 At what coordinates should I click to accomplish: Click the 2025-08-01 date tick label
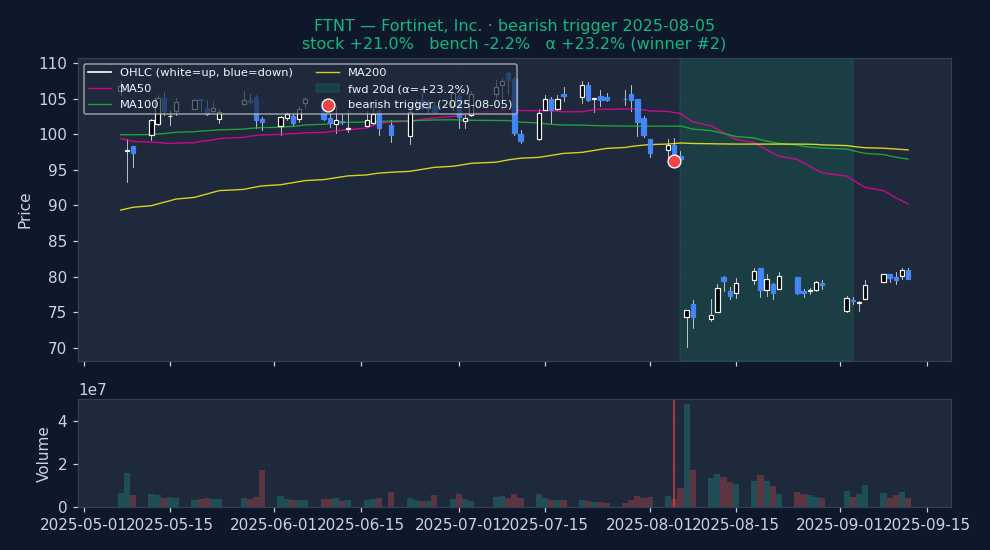650,524
